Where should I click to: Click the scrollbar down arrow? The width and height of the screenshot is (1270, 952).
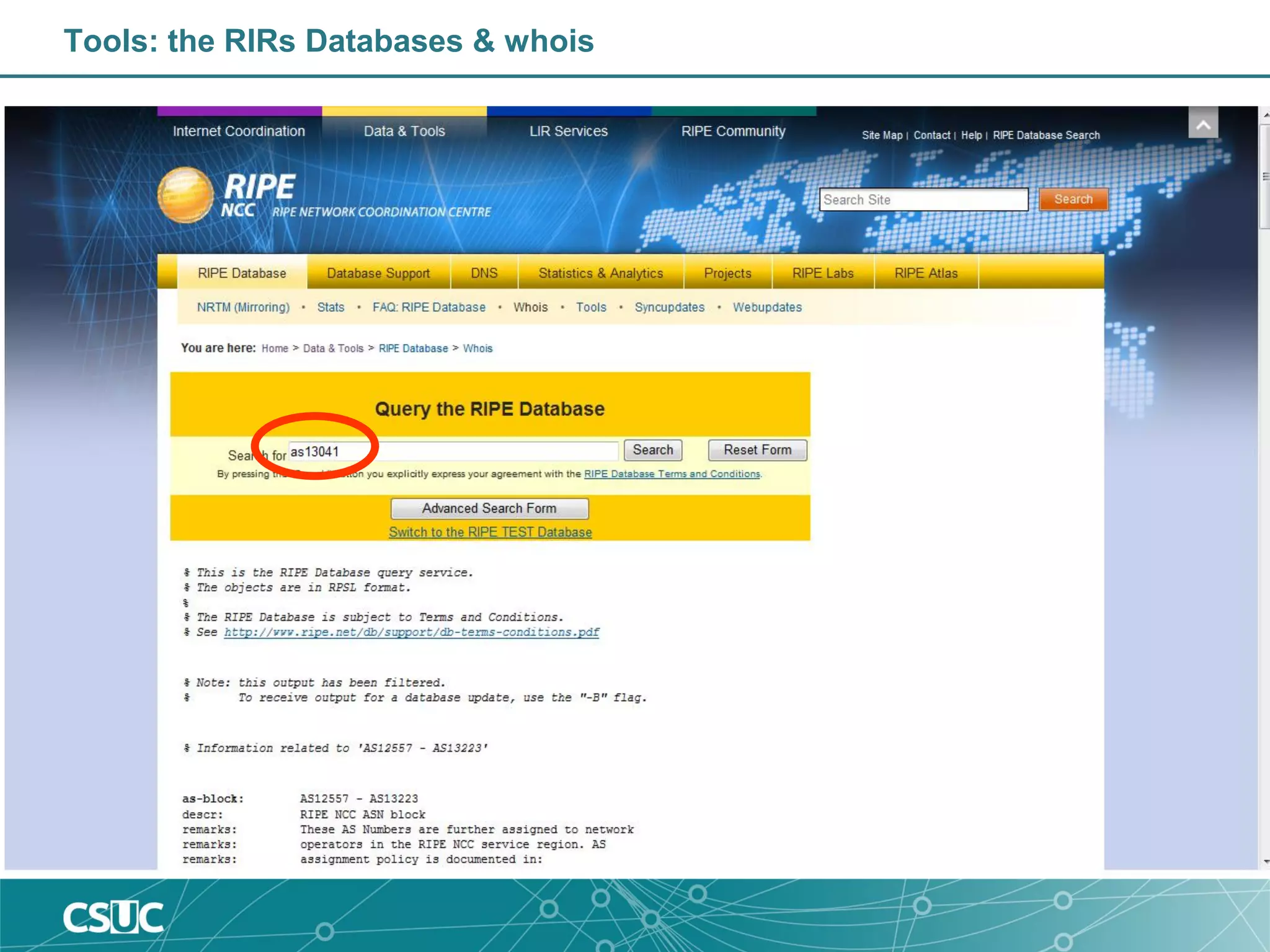[1265, 862]
